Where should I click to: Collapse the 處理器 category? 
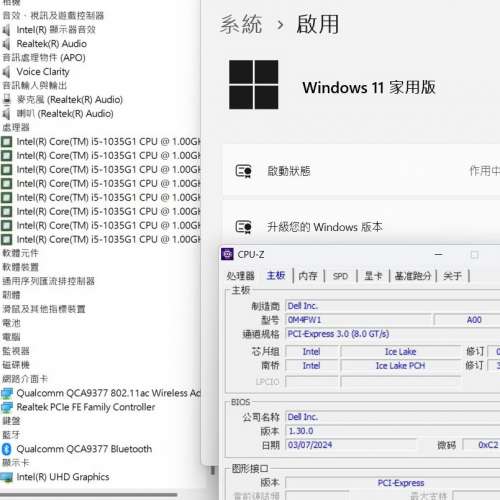coord(16,128)
